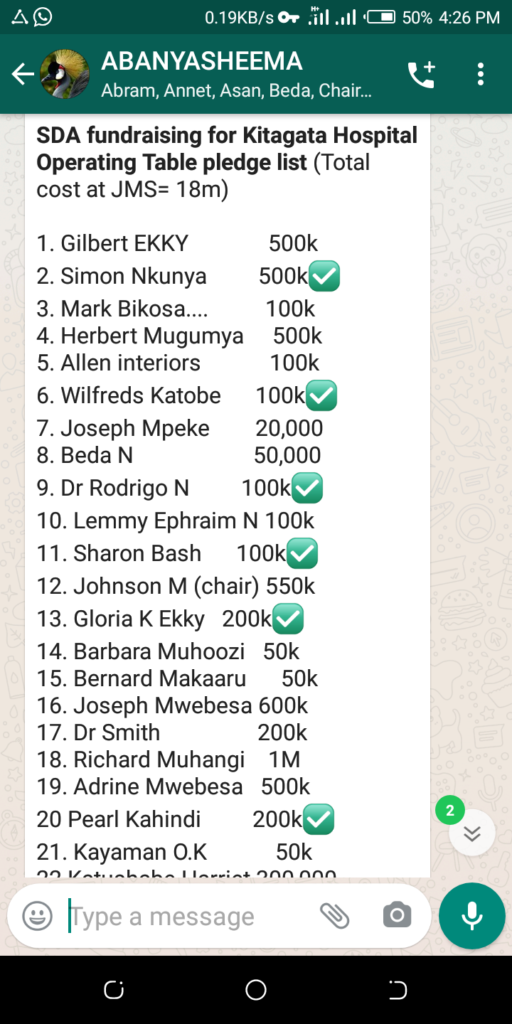Tap the paperclip attachment icon
The image size is (512, 1024).
click(x=335, y=916)
